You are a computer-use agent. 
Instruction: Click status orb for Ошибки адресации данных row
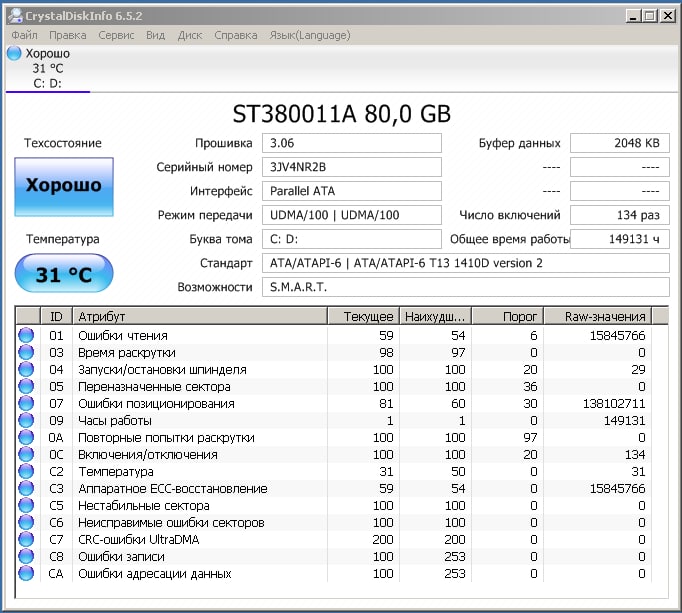point(26,573)
